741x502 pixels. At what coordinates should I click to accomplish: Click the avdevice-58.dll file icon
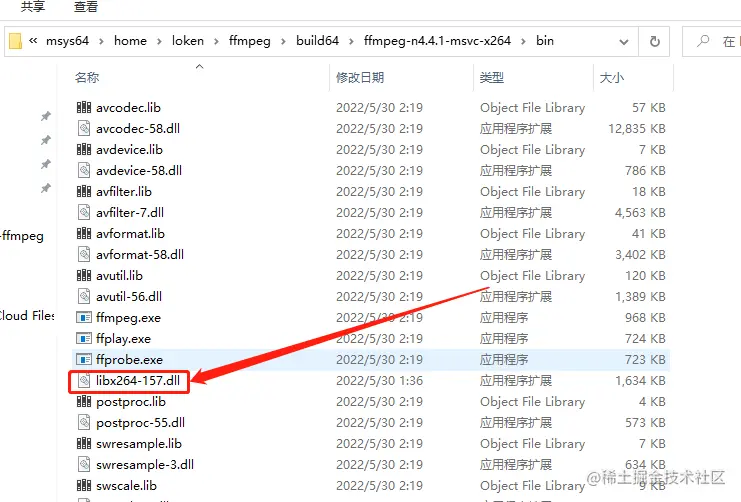point(84,170)
